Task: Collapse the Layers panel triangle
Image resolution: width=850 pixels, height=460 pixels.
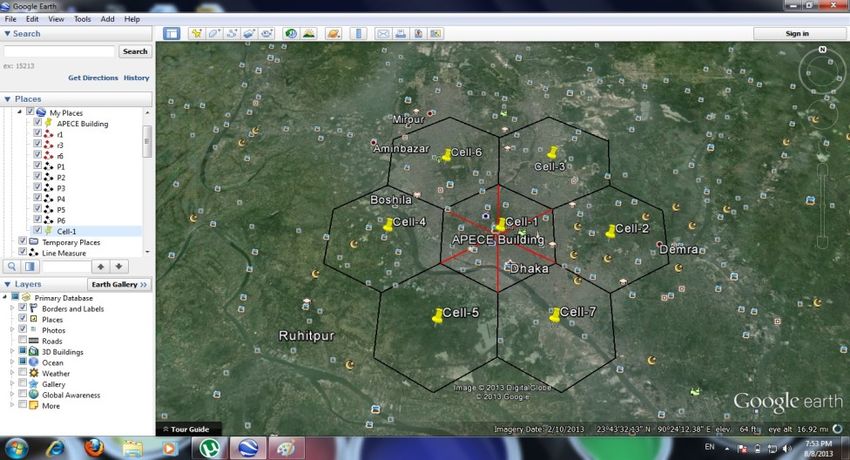Action: pyautogui.click(x=7, y=284)
